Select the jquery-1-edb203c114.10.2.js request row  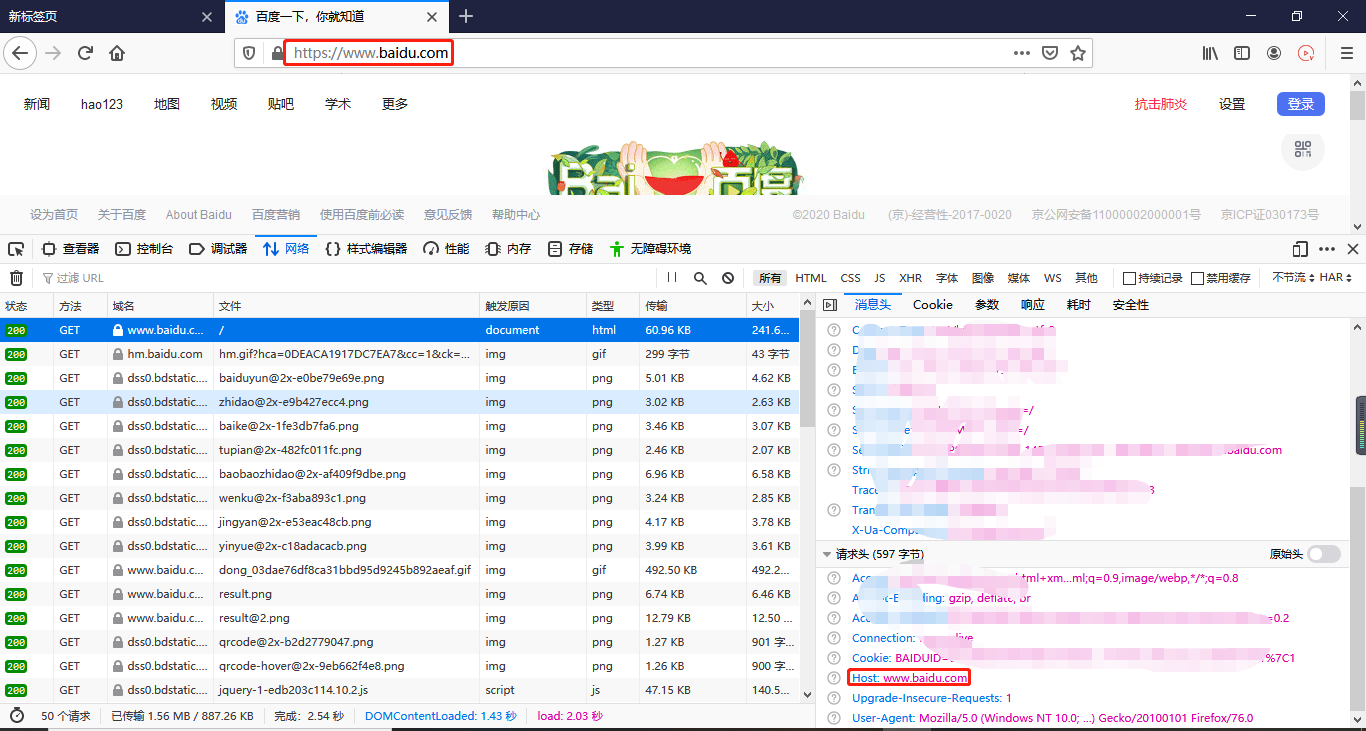400,690
